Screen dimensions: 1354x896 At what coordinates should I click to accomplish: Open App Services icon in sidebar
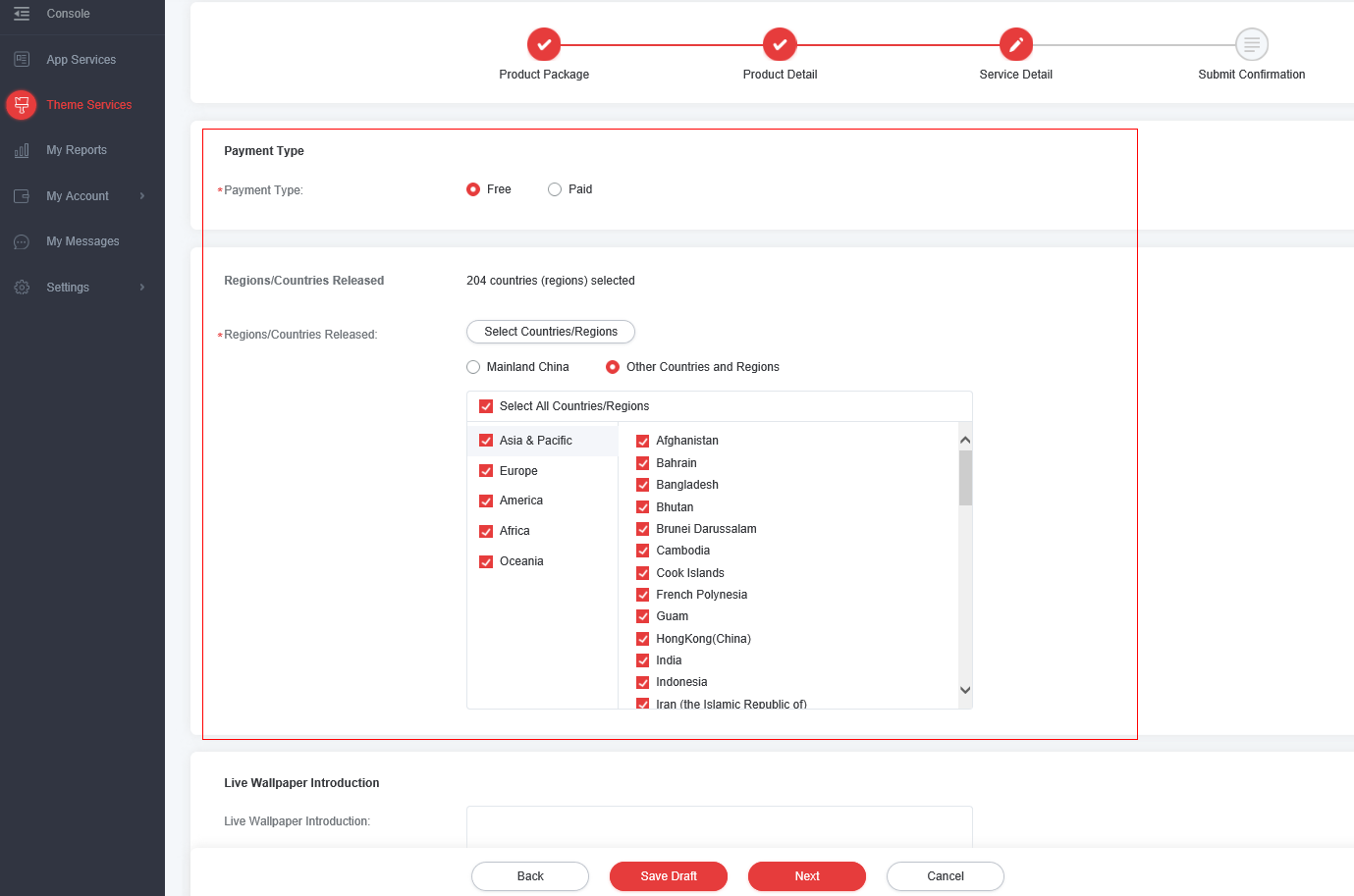22,60
